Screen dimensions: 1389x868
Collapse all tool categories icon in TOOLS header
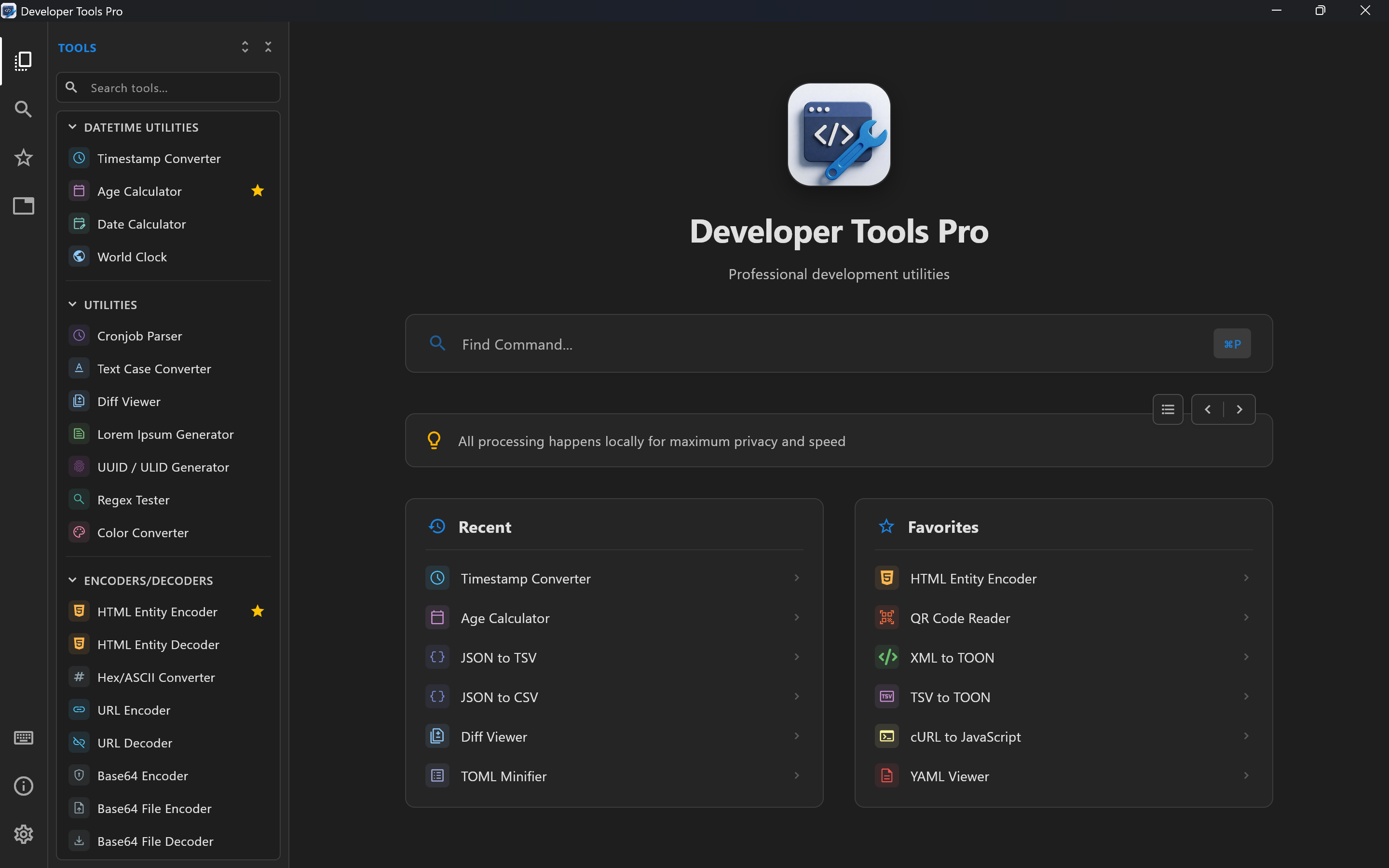[268, 47]
